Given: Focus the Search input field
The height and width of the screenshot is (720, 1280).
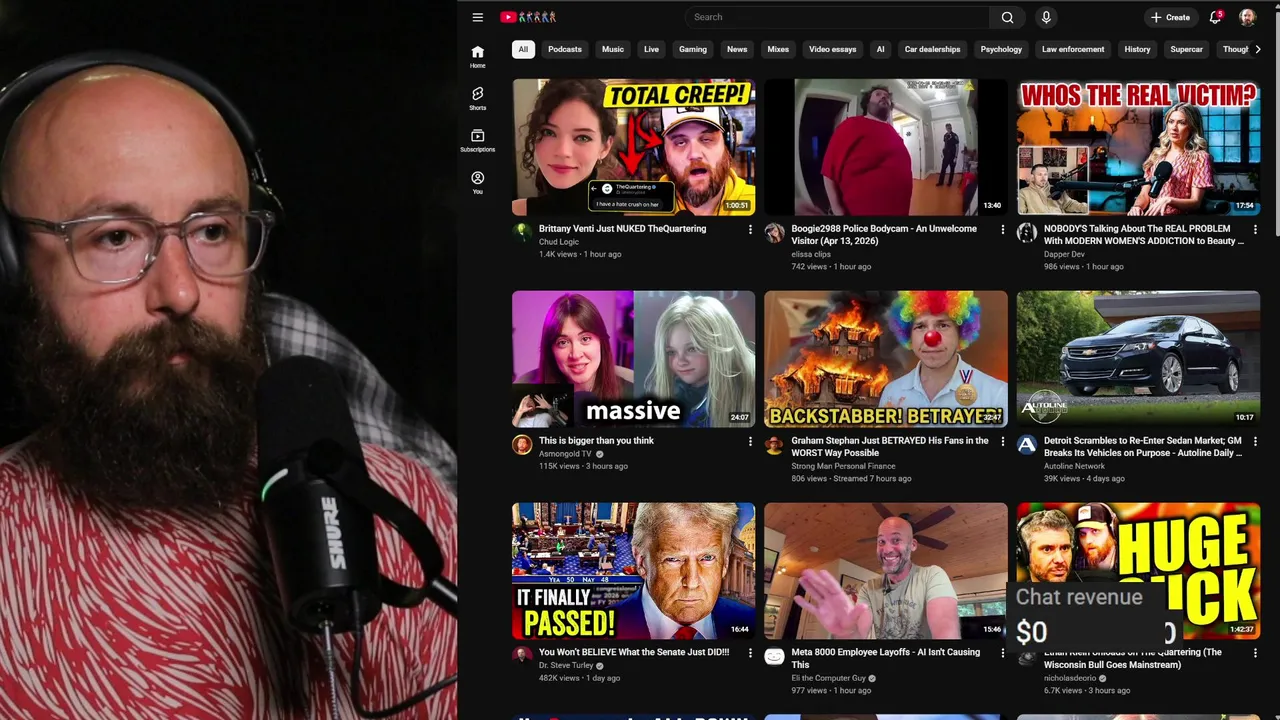Looking at the screenshot, I should point(837,17).
